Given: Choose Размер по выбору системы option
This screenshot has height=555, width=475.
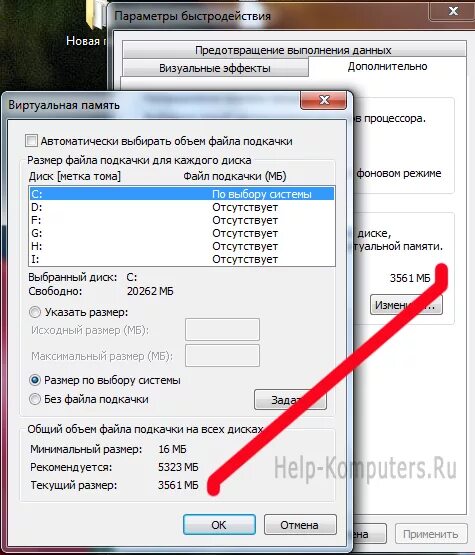Looking at the screenshot, I should pos(35,380).
